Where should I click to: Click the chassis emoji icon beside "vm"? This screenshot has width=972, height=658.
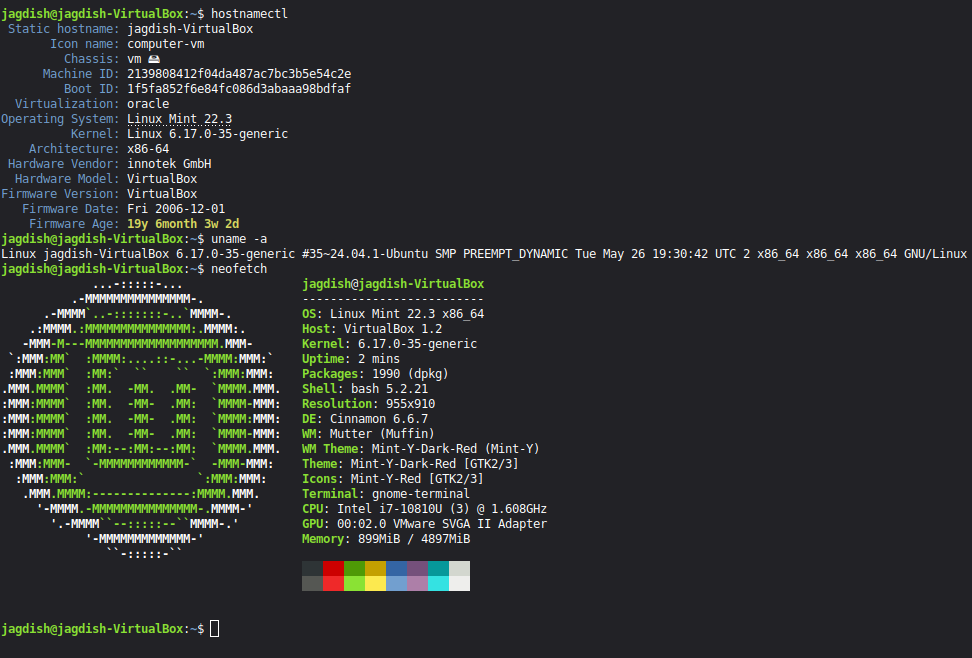click(x=154, y=59)
